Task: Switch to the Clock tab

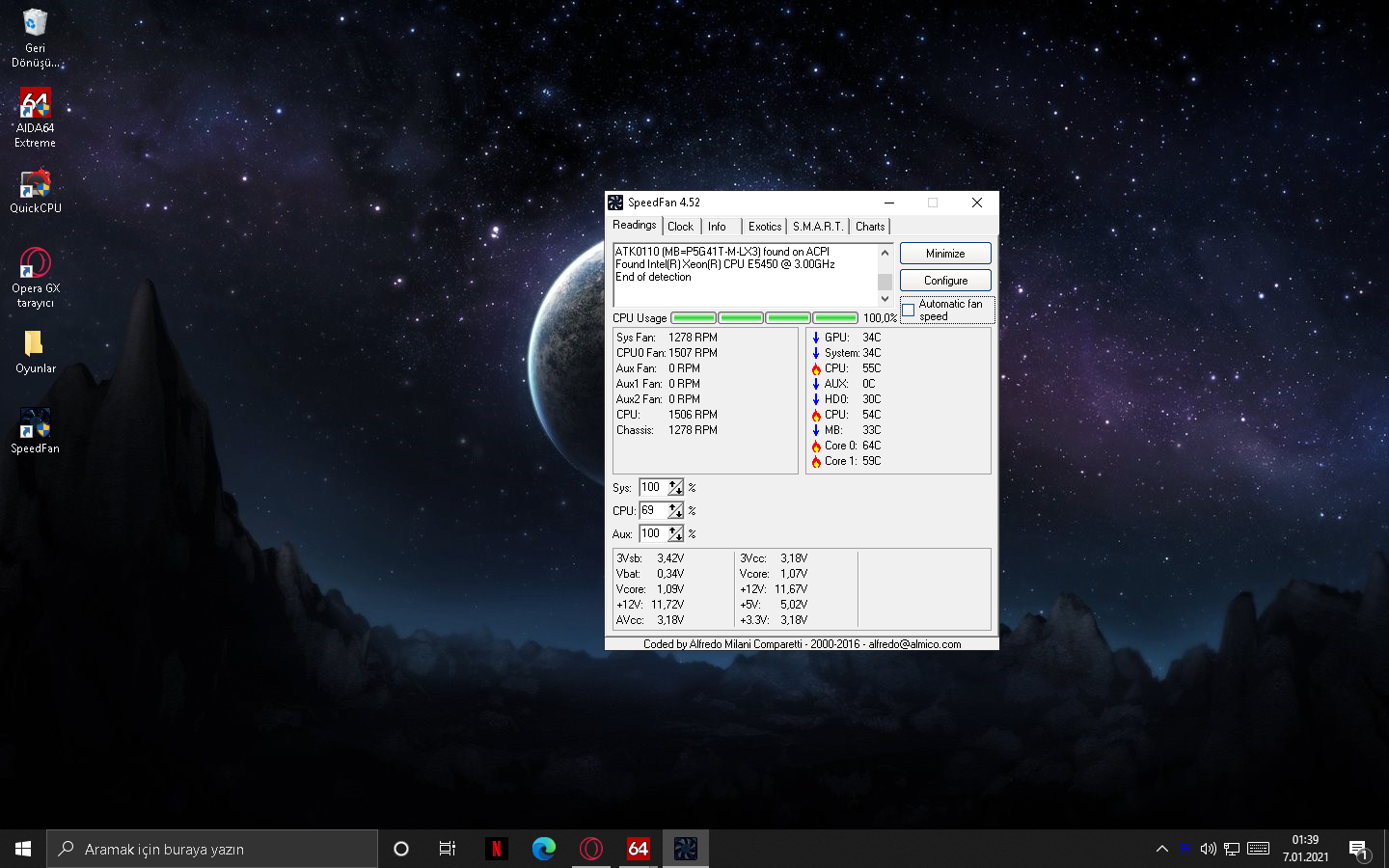Action: tap(680, 227)
